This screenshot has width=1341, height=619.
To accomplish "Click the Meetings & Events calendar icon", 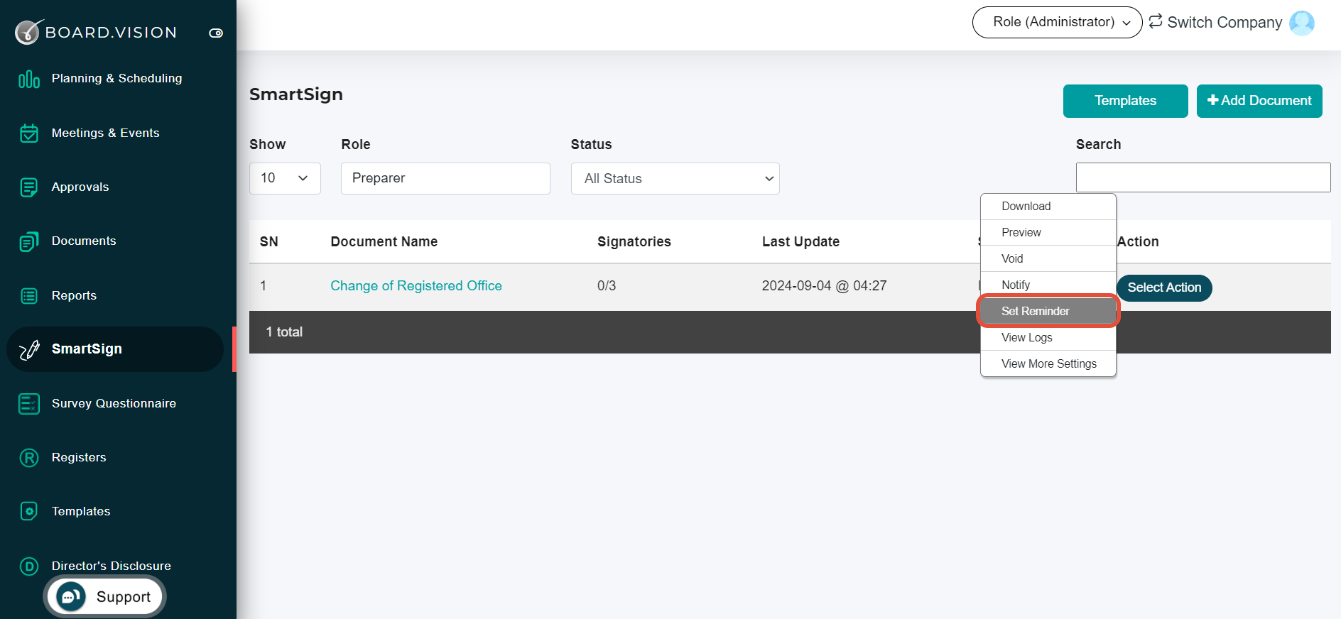I will pyautogui.click(x=29, y=133).
